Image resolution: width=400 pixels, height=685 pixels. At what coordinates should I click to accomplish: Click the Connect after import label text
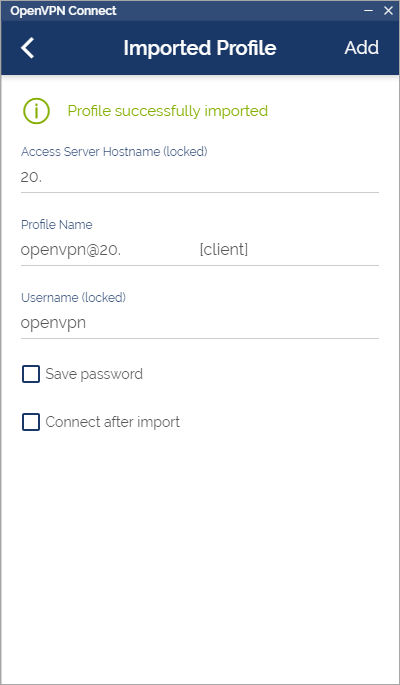click(113, 422)
